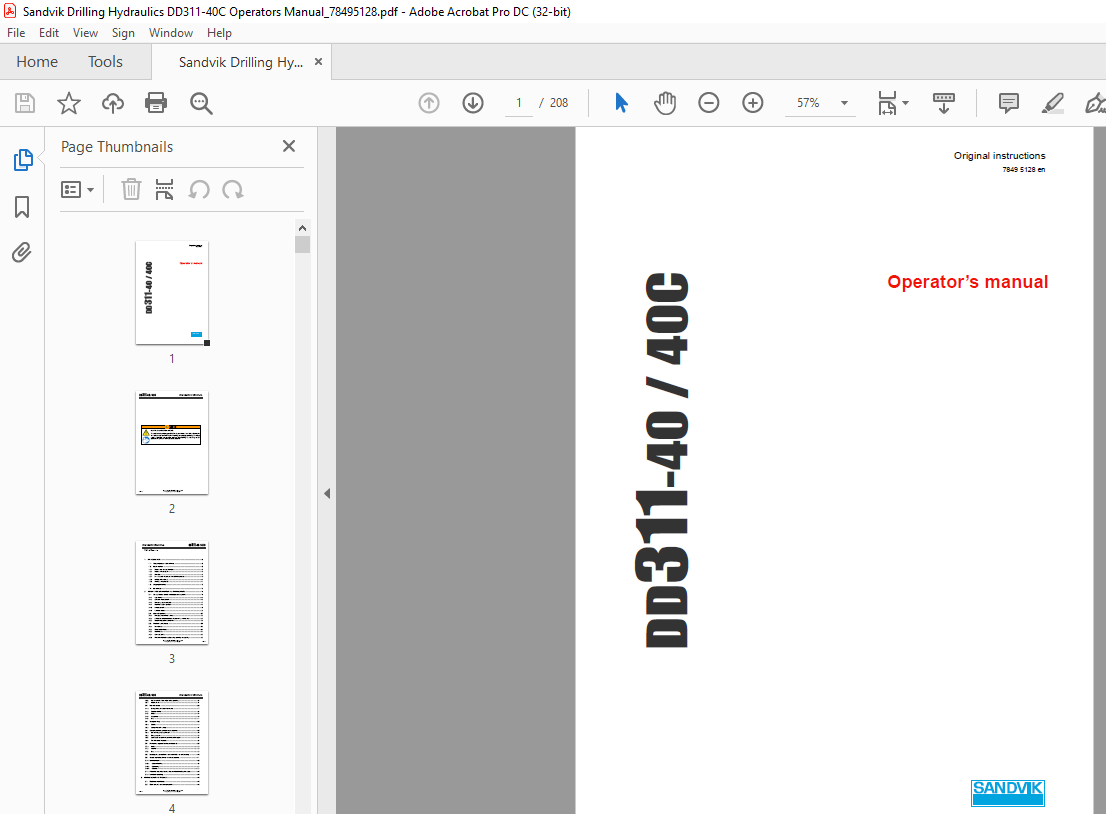Screen dimensions: 1106x814
Task: Click the page number input field
Action: coord(518,103)
